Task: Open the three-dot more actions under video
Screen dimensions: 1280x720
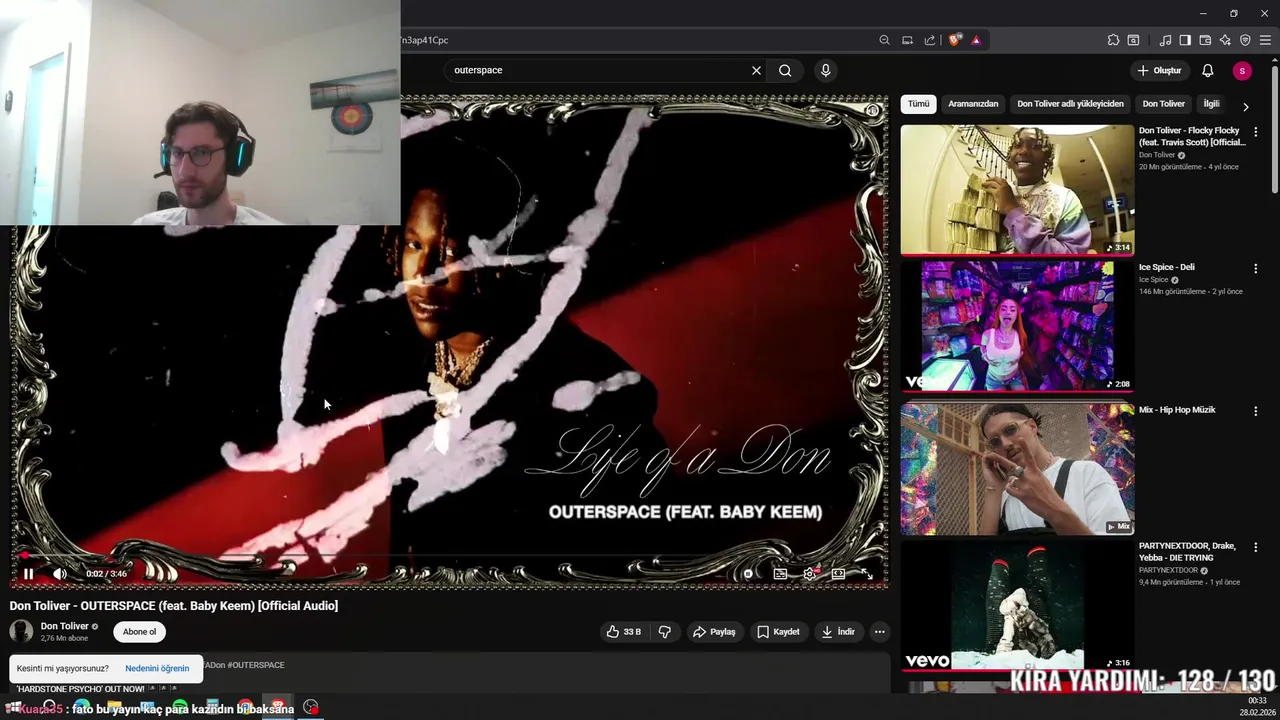Action: (880, 632)
